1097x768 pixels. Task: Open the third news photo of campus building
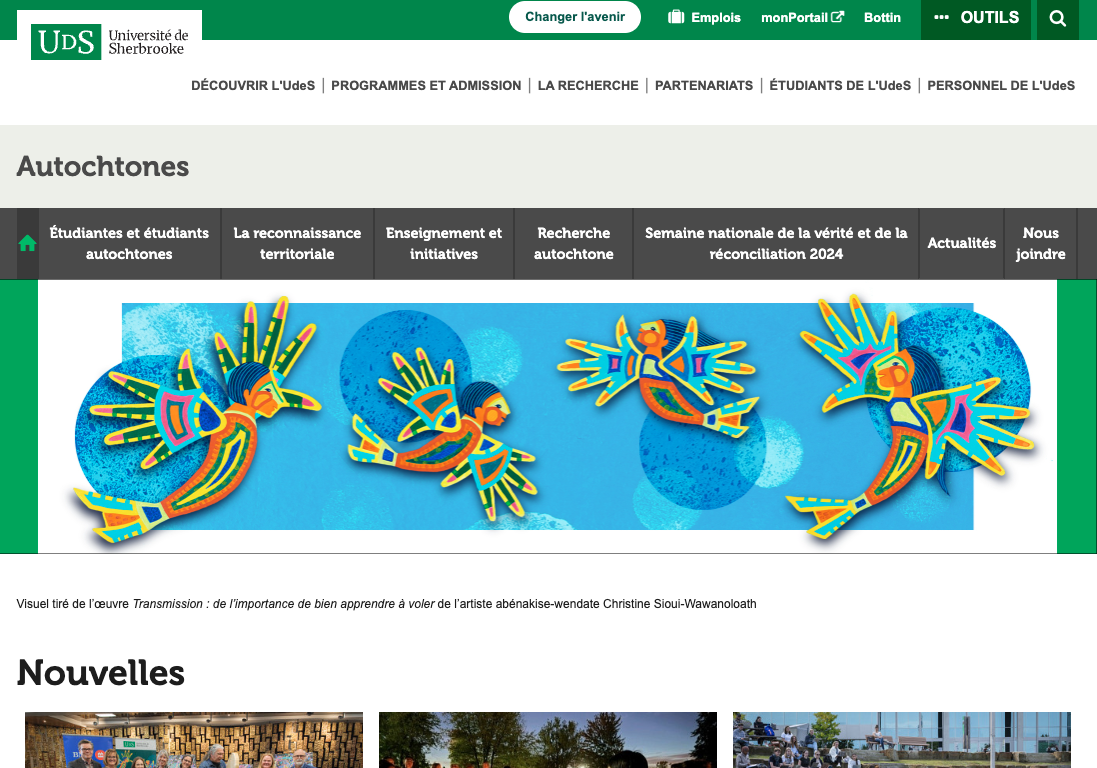click(902, 740)
